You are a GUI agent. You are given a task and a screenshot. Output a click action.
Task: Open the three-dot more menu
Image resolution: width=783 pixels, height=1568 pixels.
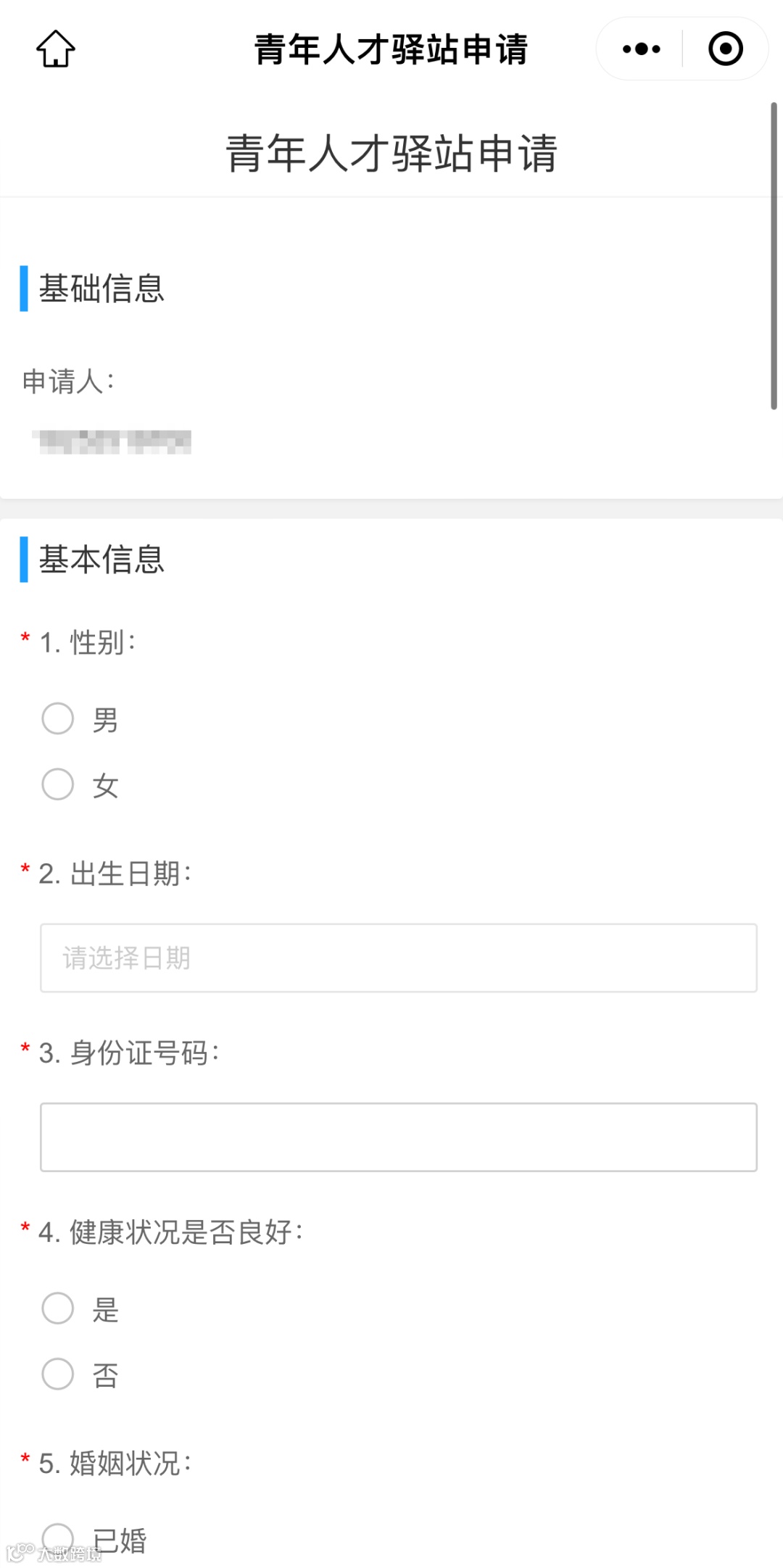(x=641, y=49)
